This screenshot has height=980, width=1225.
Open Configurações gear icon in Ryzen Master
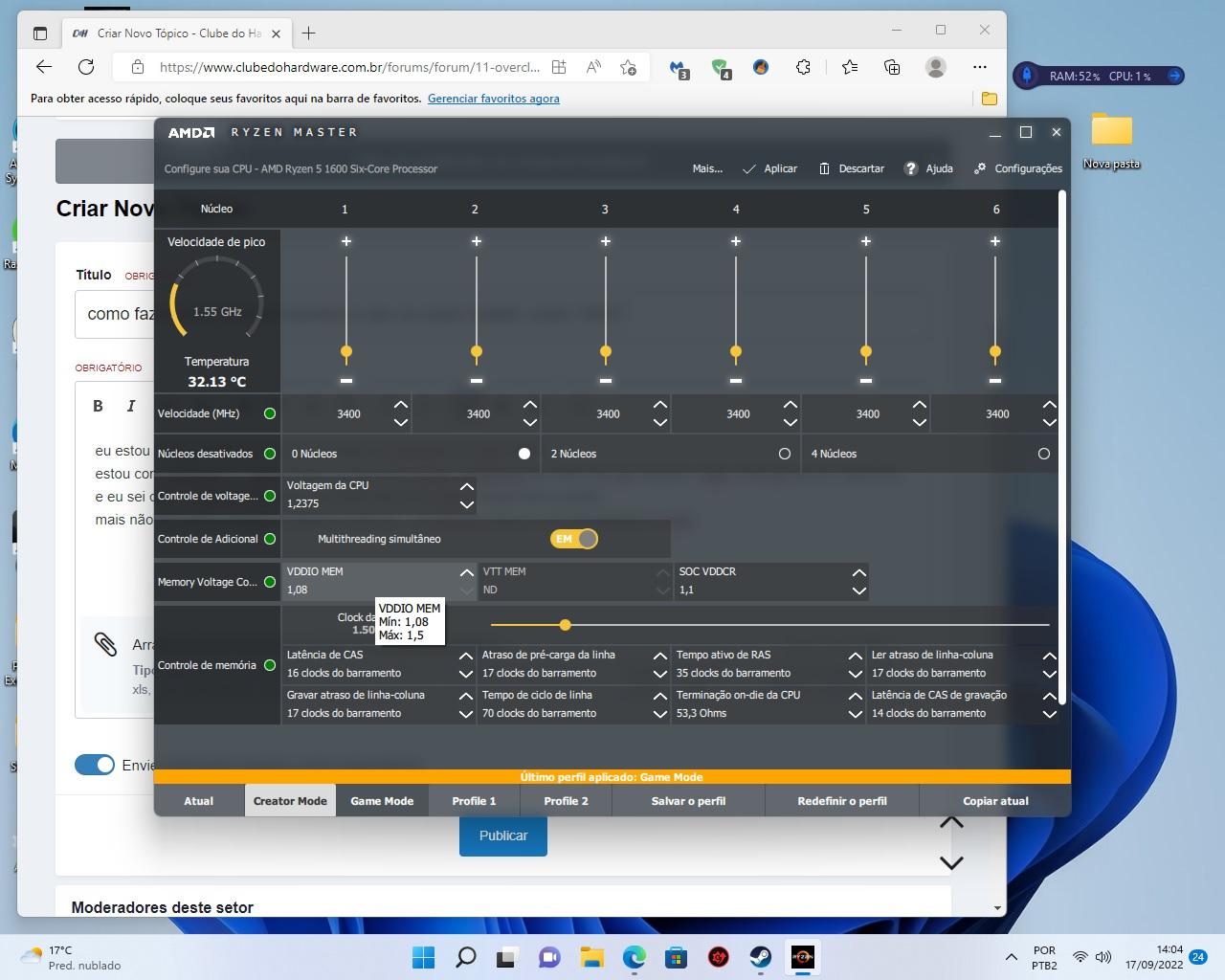click(980, 168)
